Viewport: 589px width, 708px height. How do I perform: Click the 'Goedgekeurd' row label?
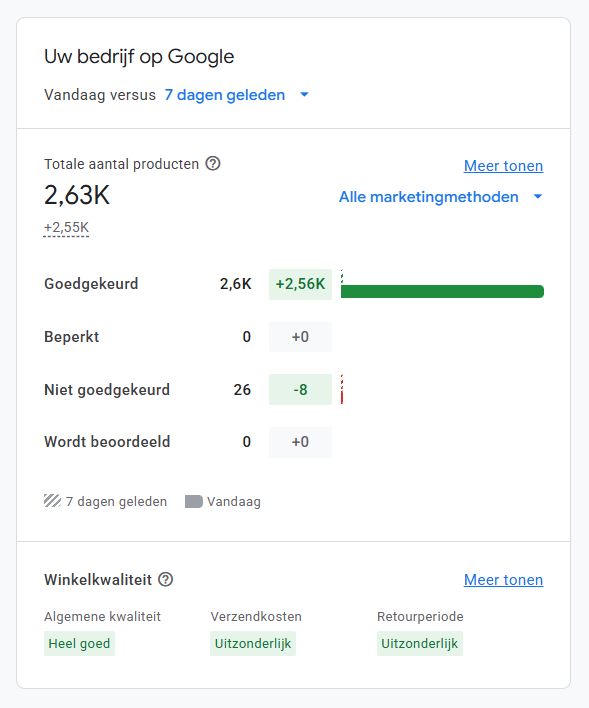click(91, 284)
